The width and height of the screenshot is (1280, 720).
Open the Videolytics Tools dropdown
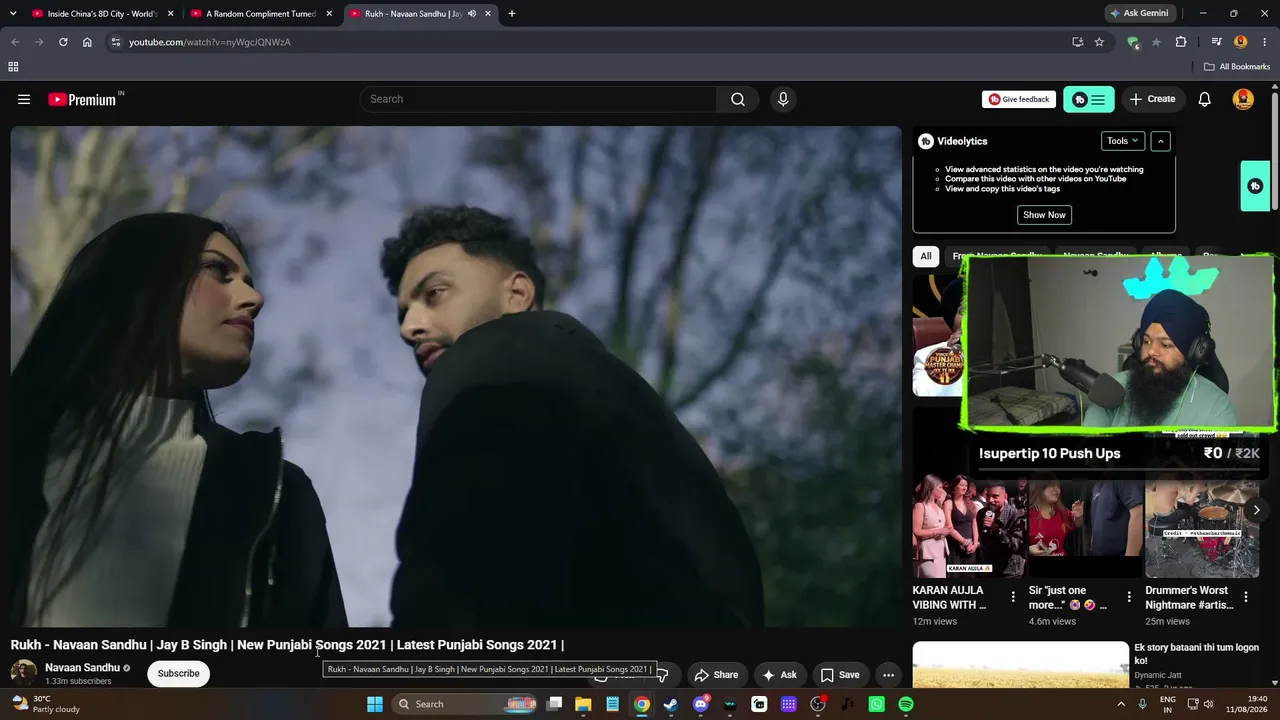coord(1123,141)
